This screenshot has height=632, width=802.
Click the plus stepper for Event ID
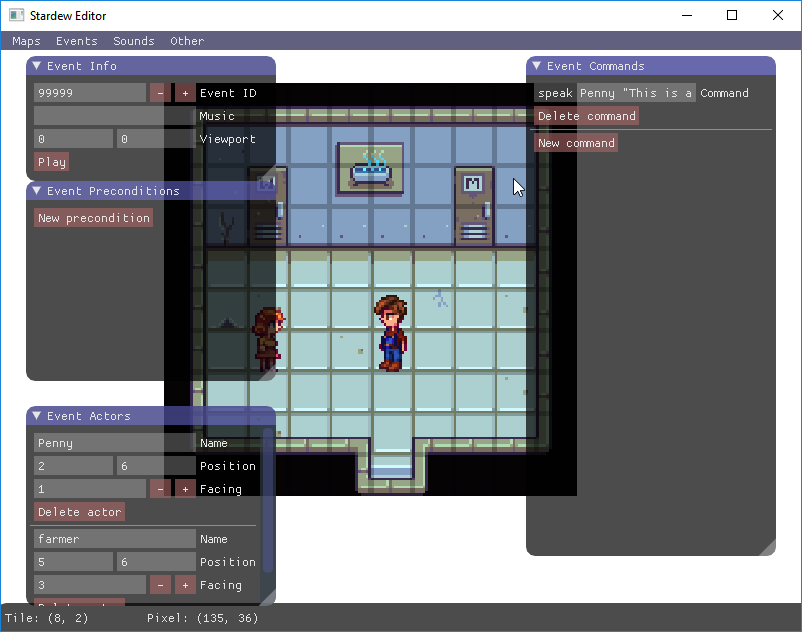click(x=185, y=93)
